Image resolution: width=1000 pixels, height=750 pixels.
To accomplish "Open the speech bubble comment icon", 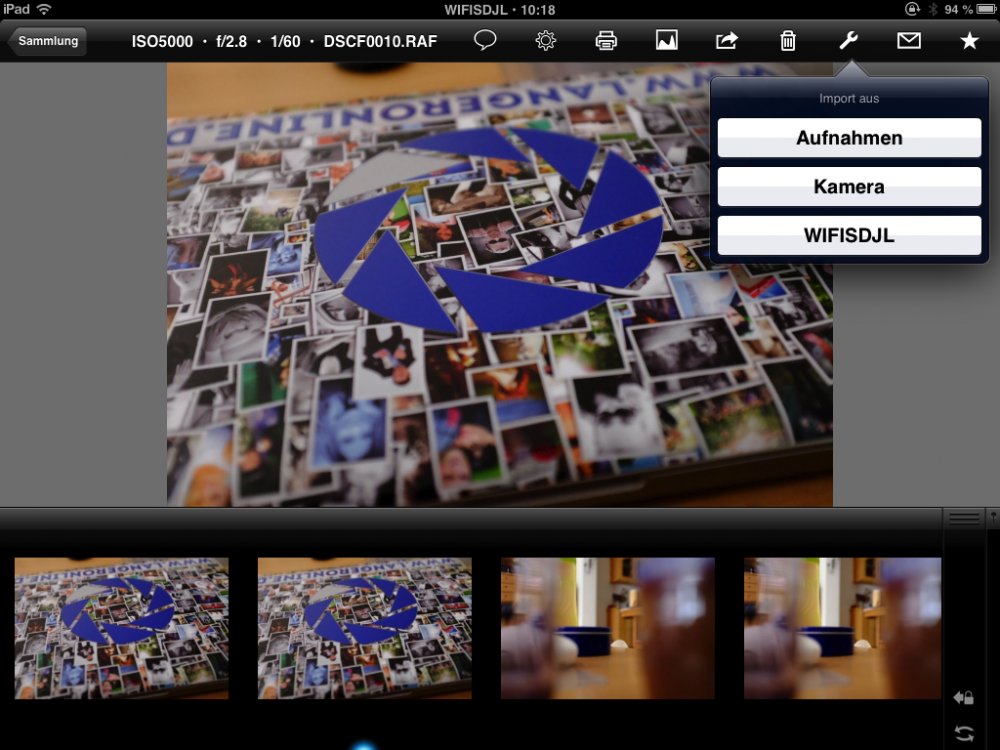I will [485, 41].
